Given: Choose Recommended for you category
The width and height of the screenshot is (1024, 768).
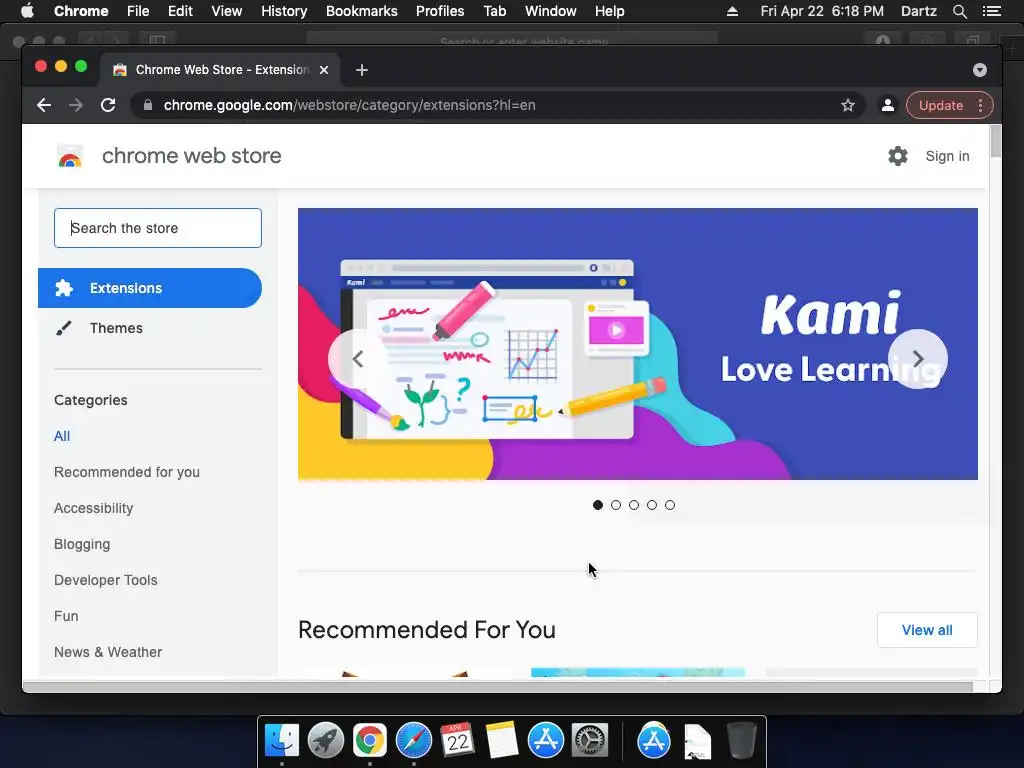Looking at the screenshot, I should point(127,472).
